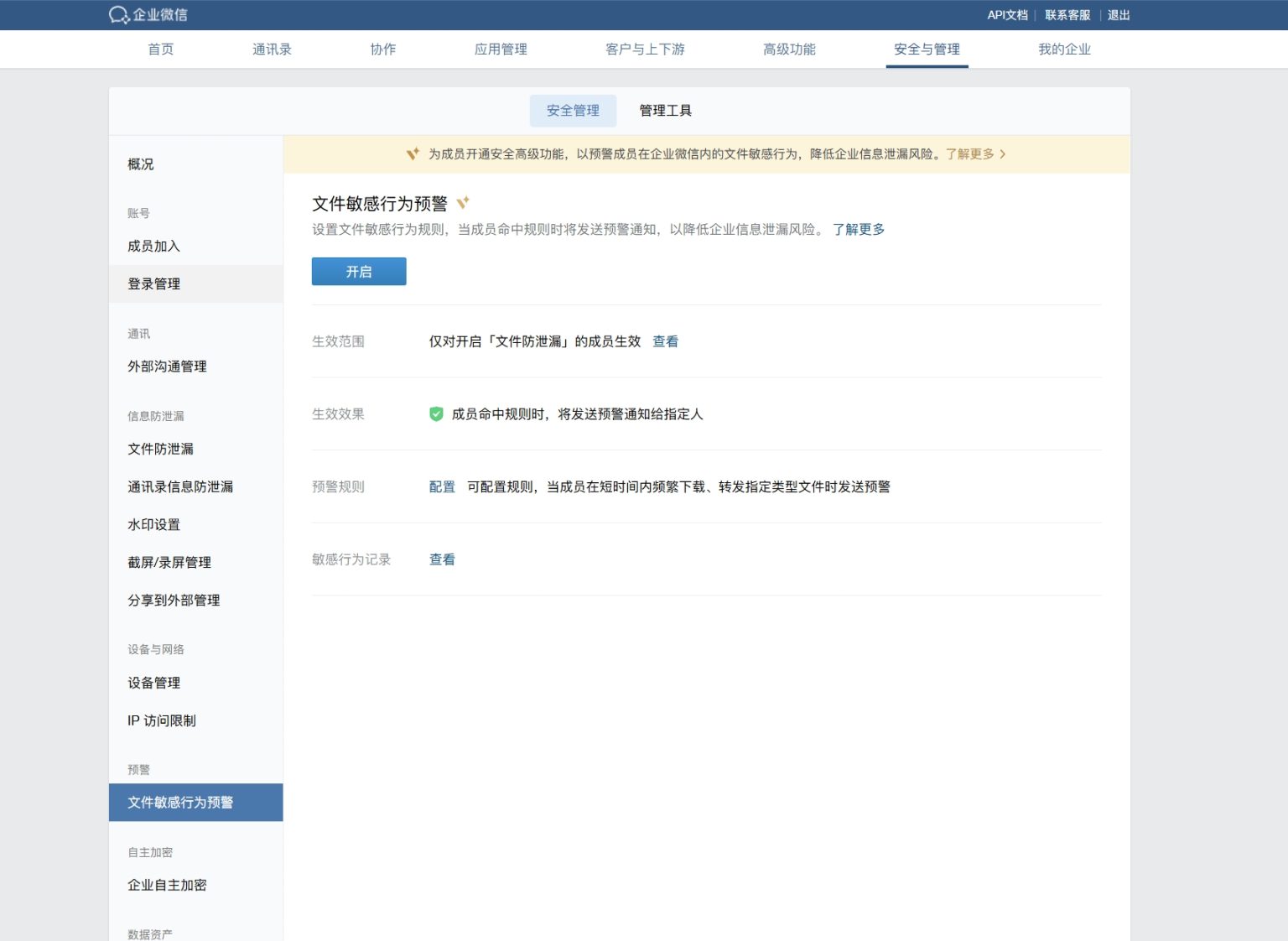Open 配置 link for 预警规则
The image size is (1288, 941).
(x=442, y=486)
